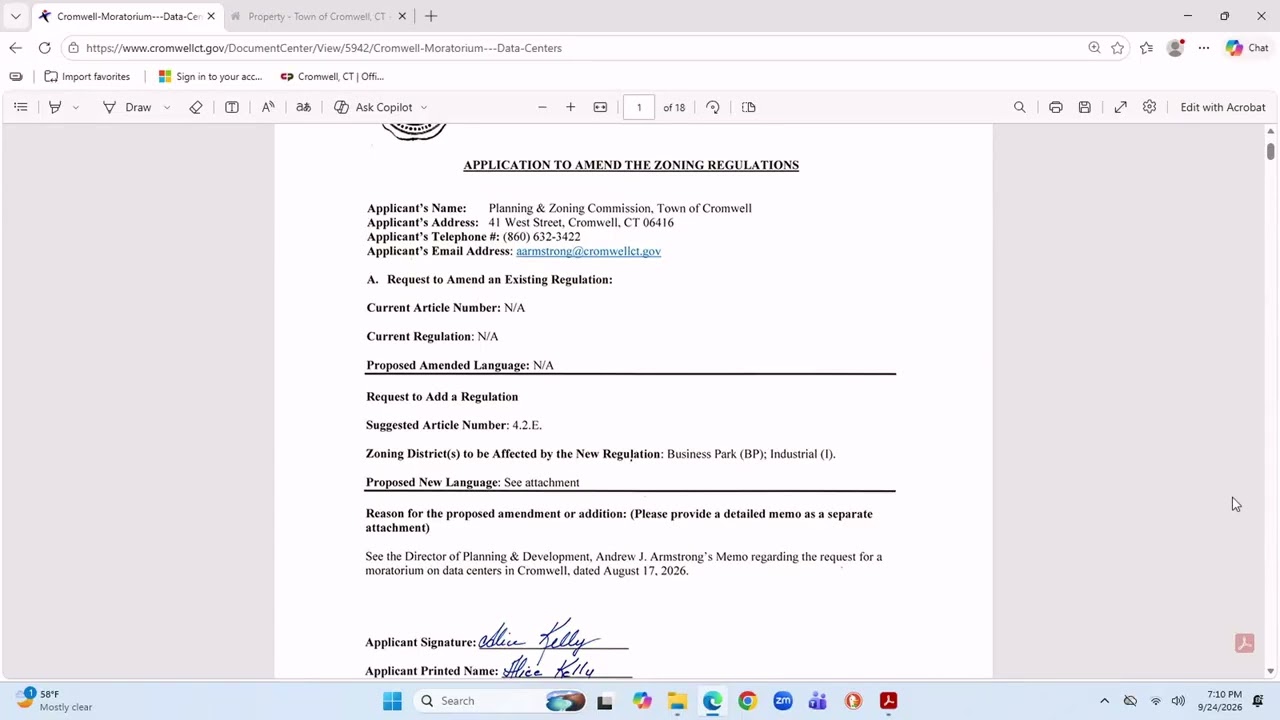Choose the Add text tool

pos(232,107)
